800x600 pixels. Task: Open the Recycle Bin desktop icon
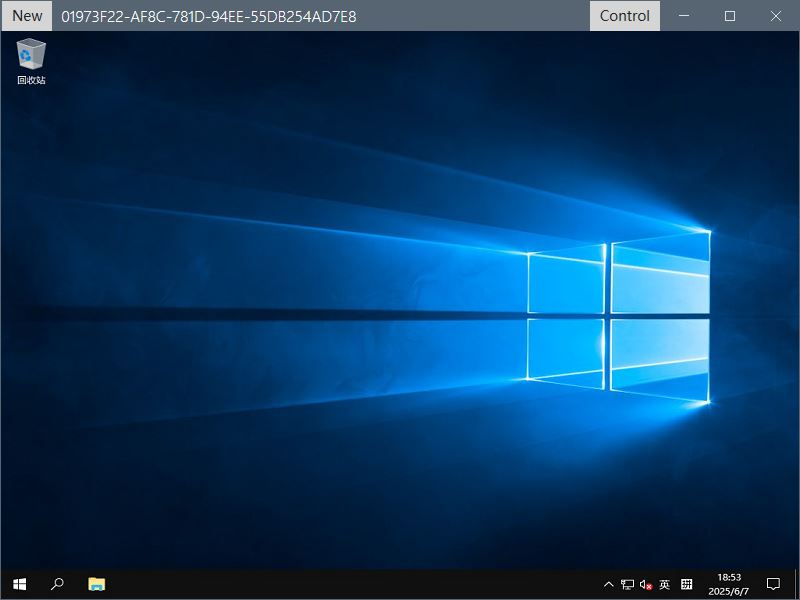(x=31, y=61)
